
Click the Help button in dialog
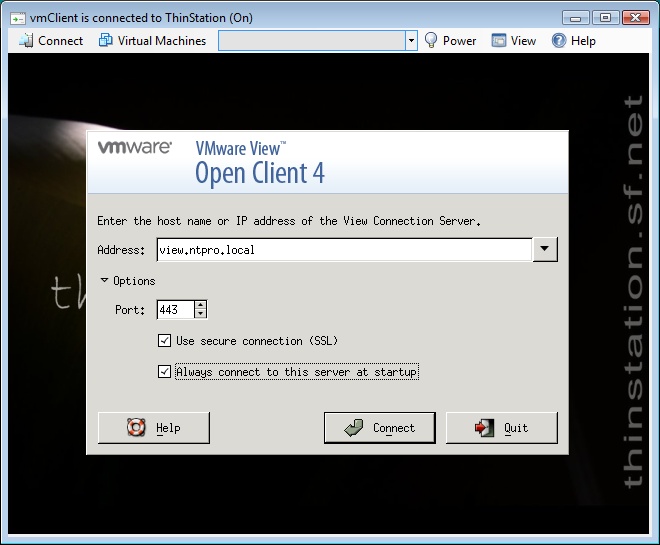click(x=154, y=428)
